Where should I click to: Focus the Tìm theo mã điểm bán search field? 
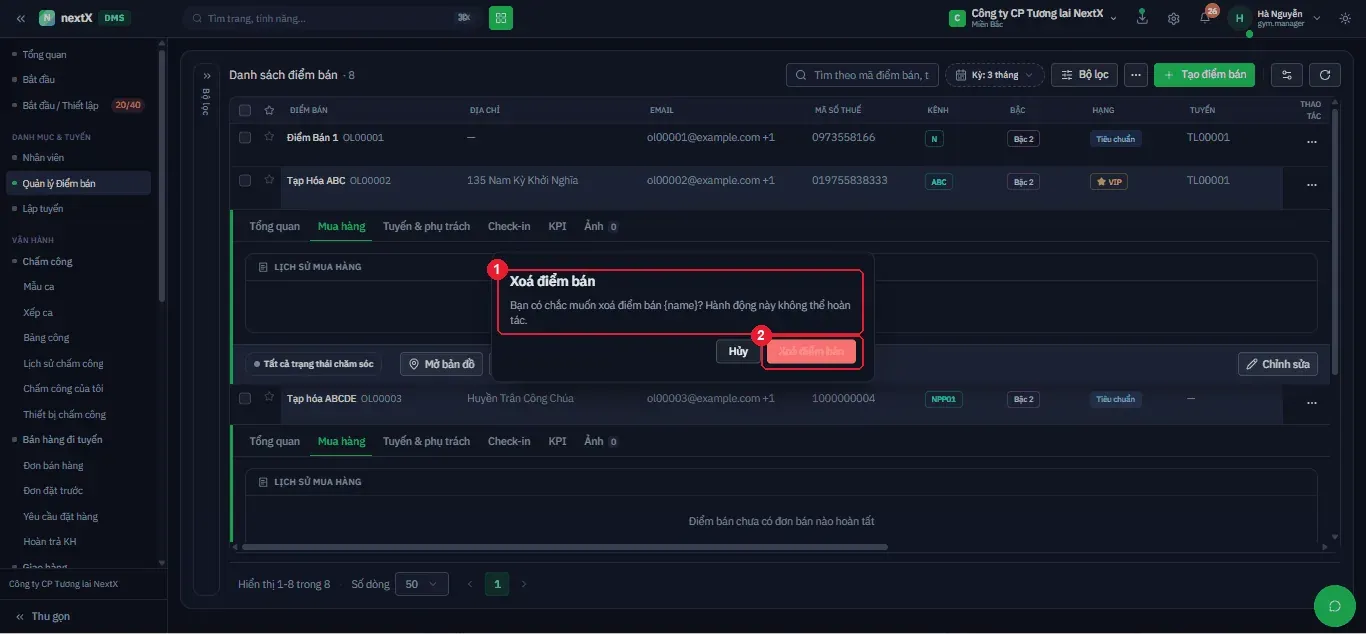click(x=862, y=75)
